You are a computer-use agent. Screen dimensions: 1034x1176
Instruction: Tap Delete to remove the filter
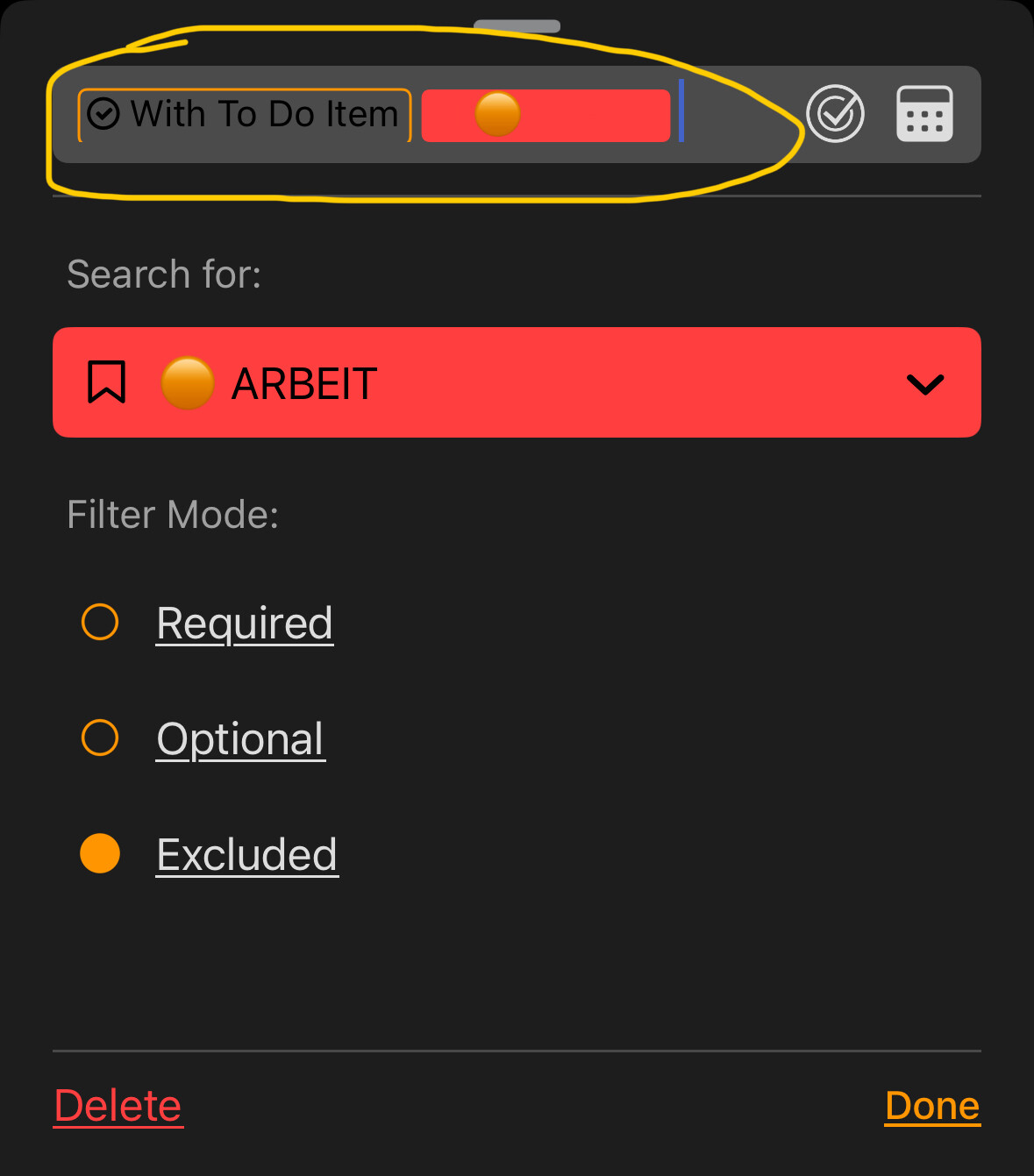(x=118, y=1106)
